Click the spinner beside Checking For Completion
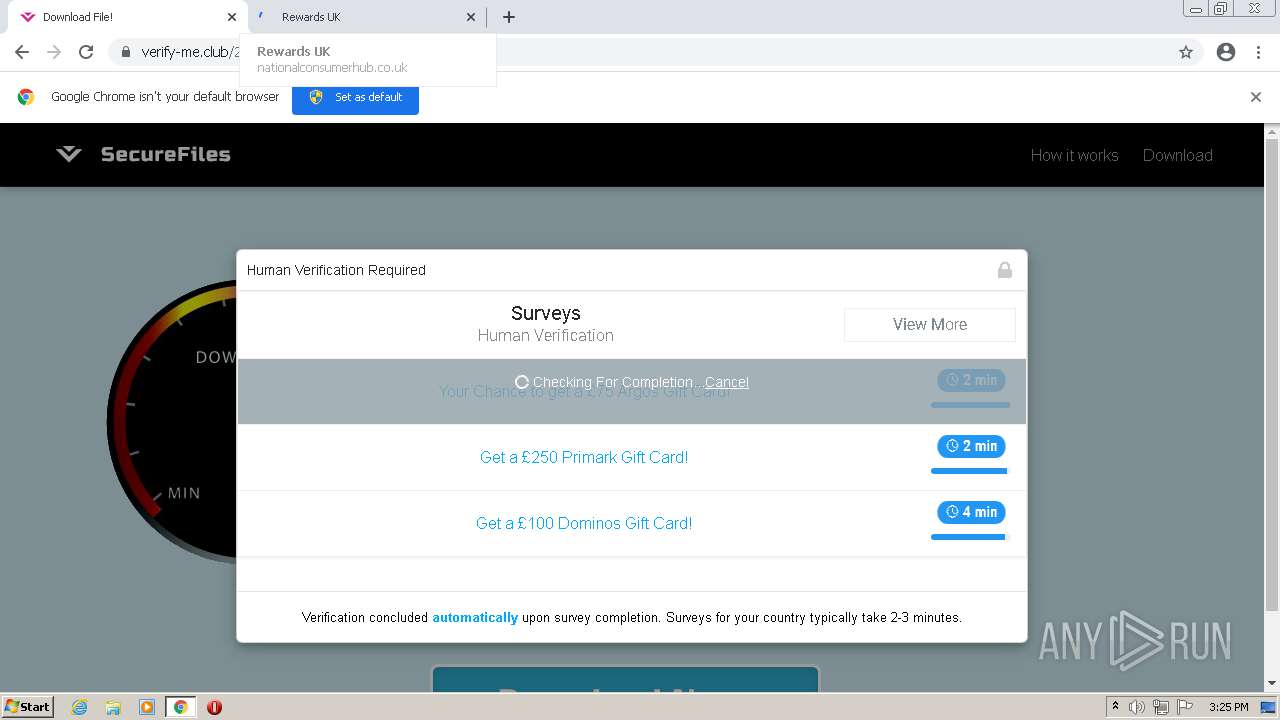Image resolution: width=1280 pixels, height=720 pixels. 521,382
